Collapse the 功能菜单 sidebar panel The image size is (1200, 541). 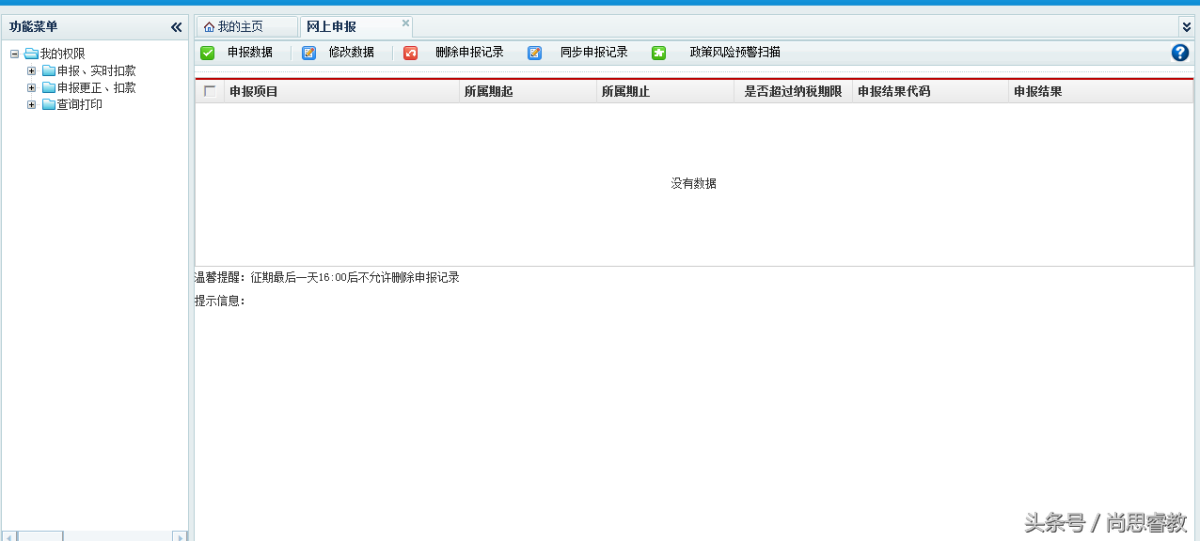pos(176,27)
